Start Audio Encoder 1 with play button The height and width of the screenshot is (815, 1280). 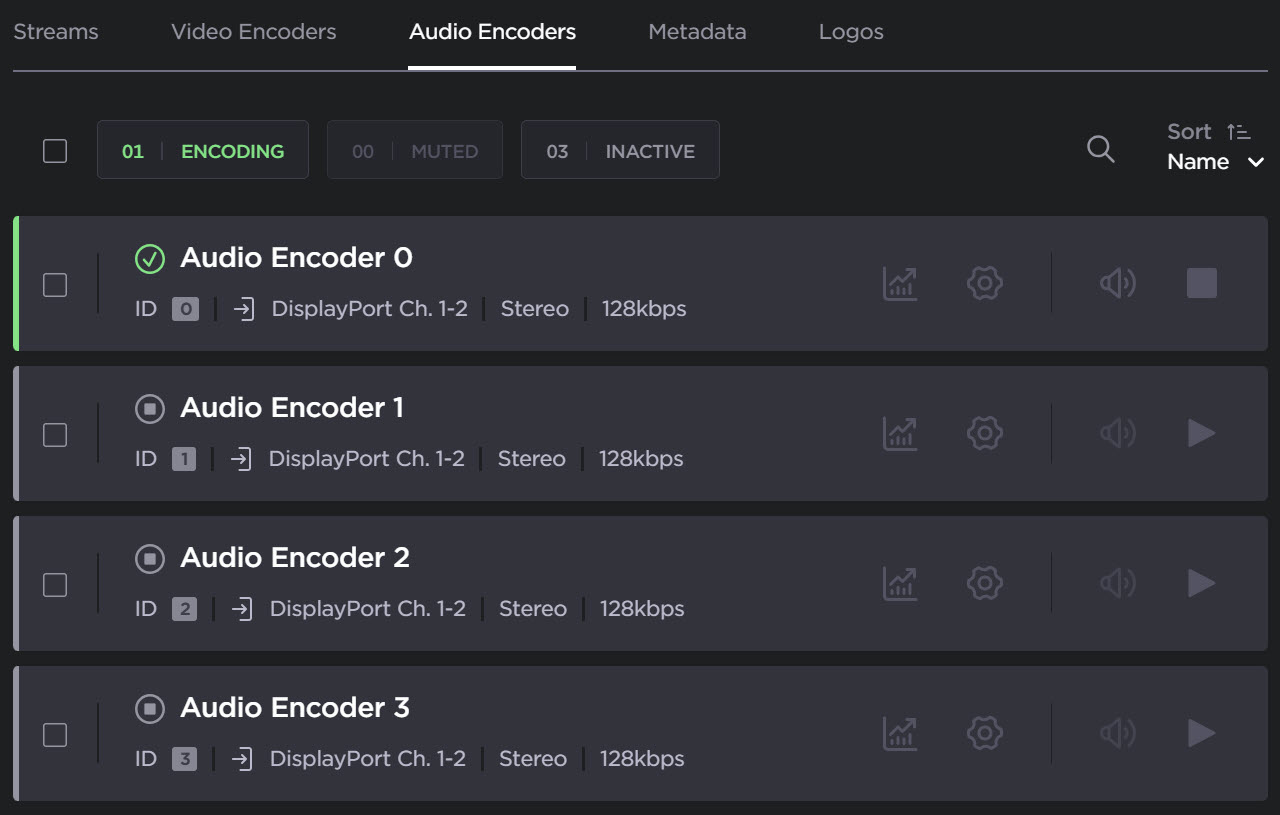1201,433
